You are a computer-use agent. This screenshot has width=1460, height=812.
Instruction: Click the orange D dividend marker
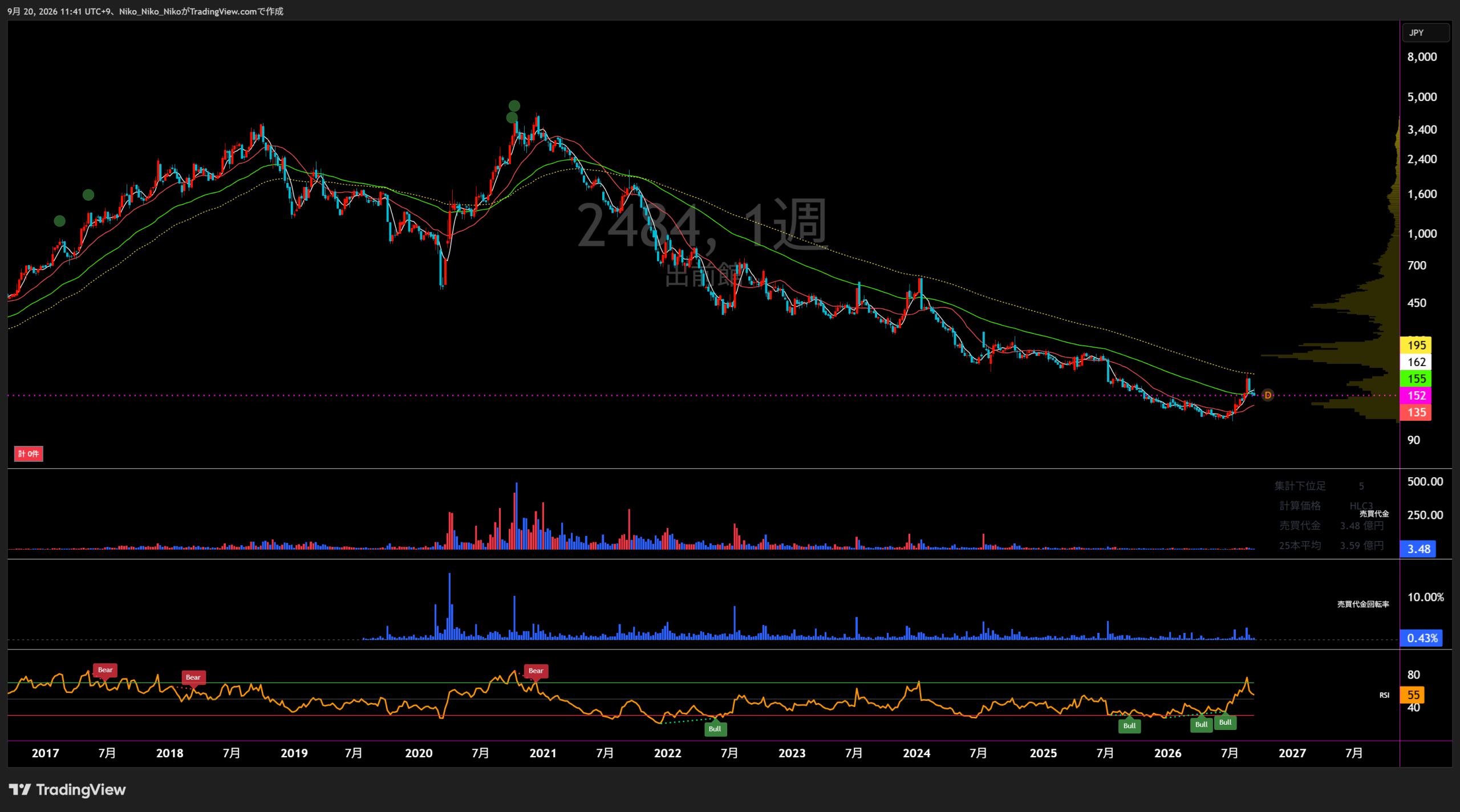click(x=1267, y=395)
